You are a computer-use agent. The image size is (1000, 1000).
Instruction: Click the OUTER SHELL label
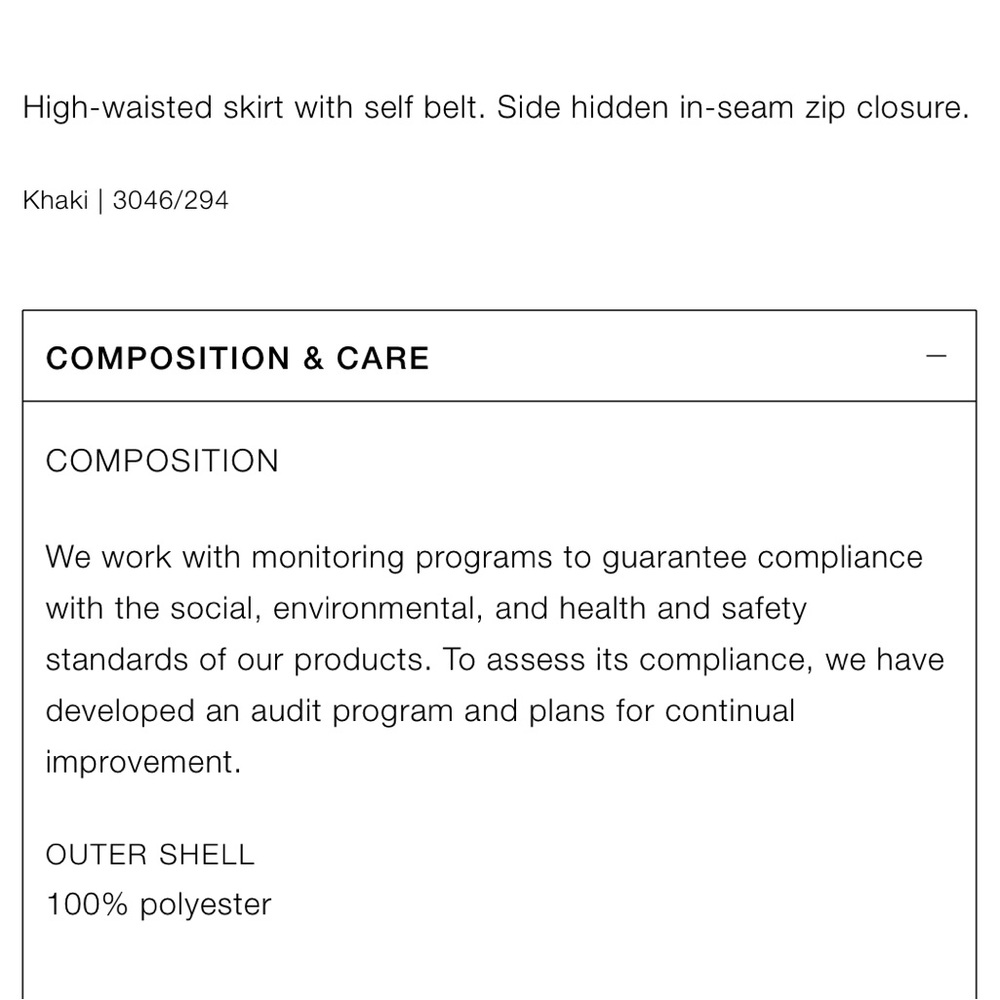pos(150,855)
